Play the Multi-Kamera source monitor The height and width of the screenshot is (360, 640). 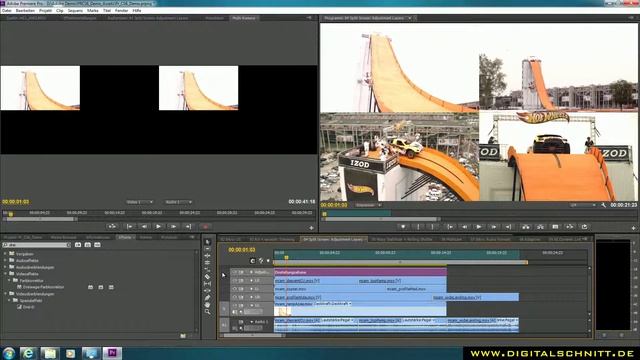[158, 226]
